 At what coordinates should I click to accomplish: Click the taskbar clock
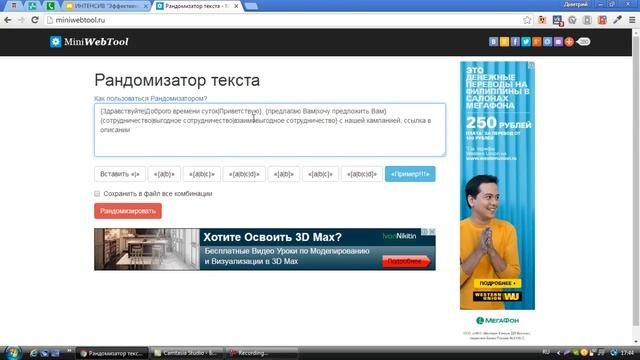coord(627,353)
